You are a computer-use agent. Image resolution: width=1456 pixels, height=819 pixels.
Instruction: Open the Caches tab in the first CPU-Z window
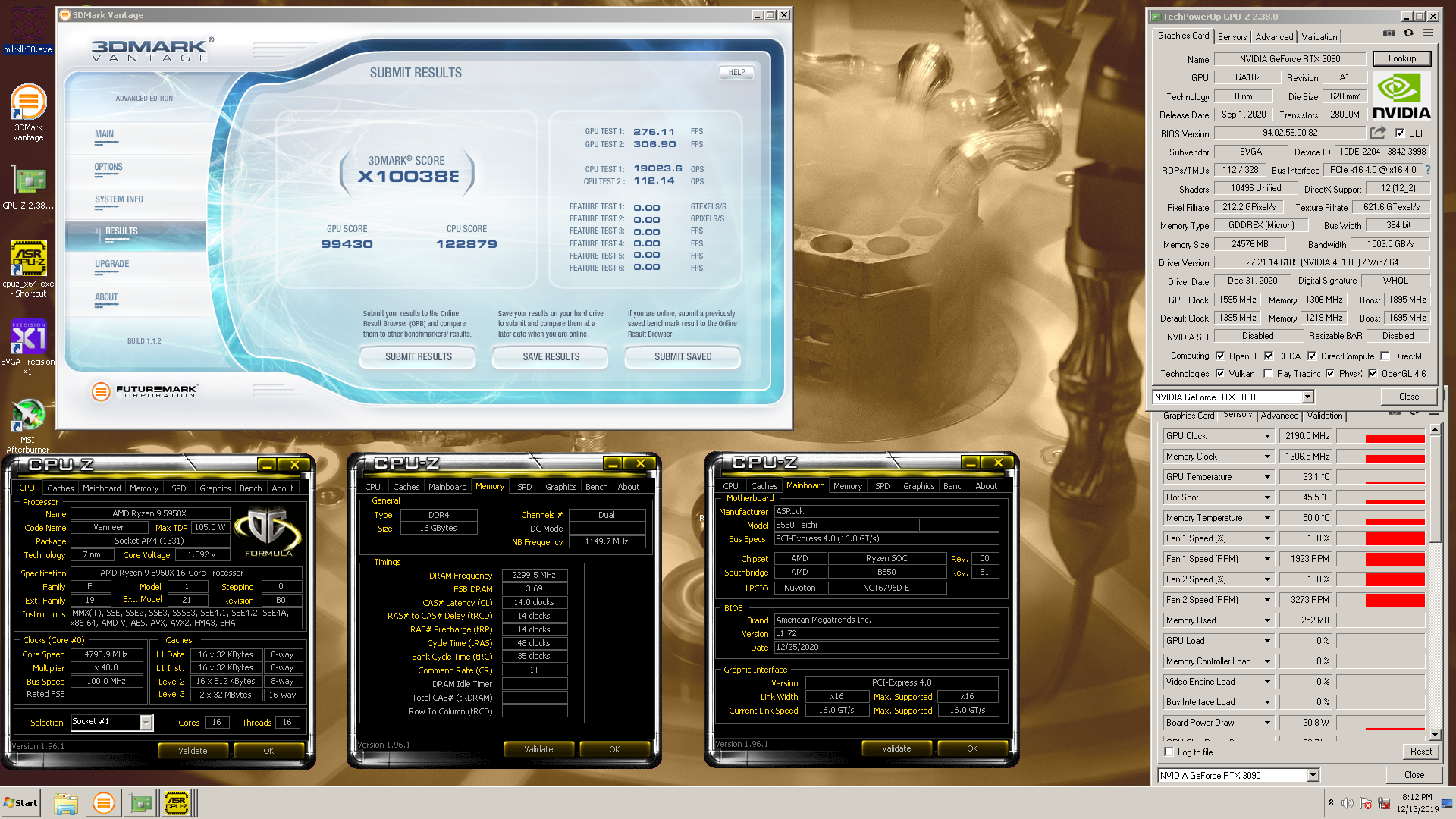61,488
